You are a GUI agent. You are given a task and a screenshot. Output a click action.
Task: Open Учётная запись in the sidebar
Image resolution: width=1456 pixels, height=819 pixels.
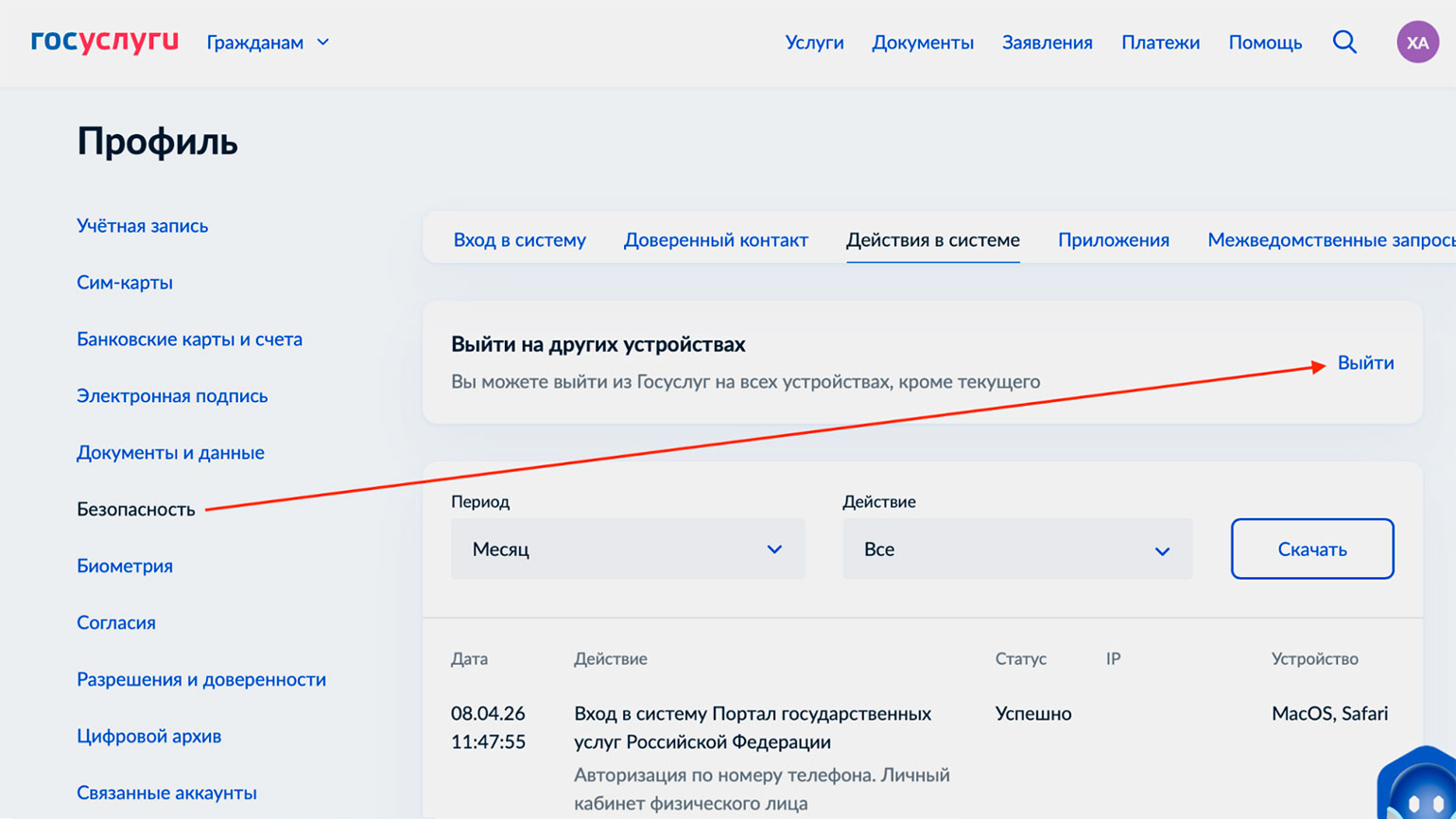pyautogui.click(x=142, y=226)
